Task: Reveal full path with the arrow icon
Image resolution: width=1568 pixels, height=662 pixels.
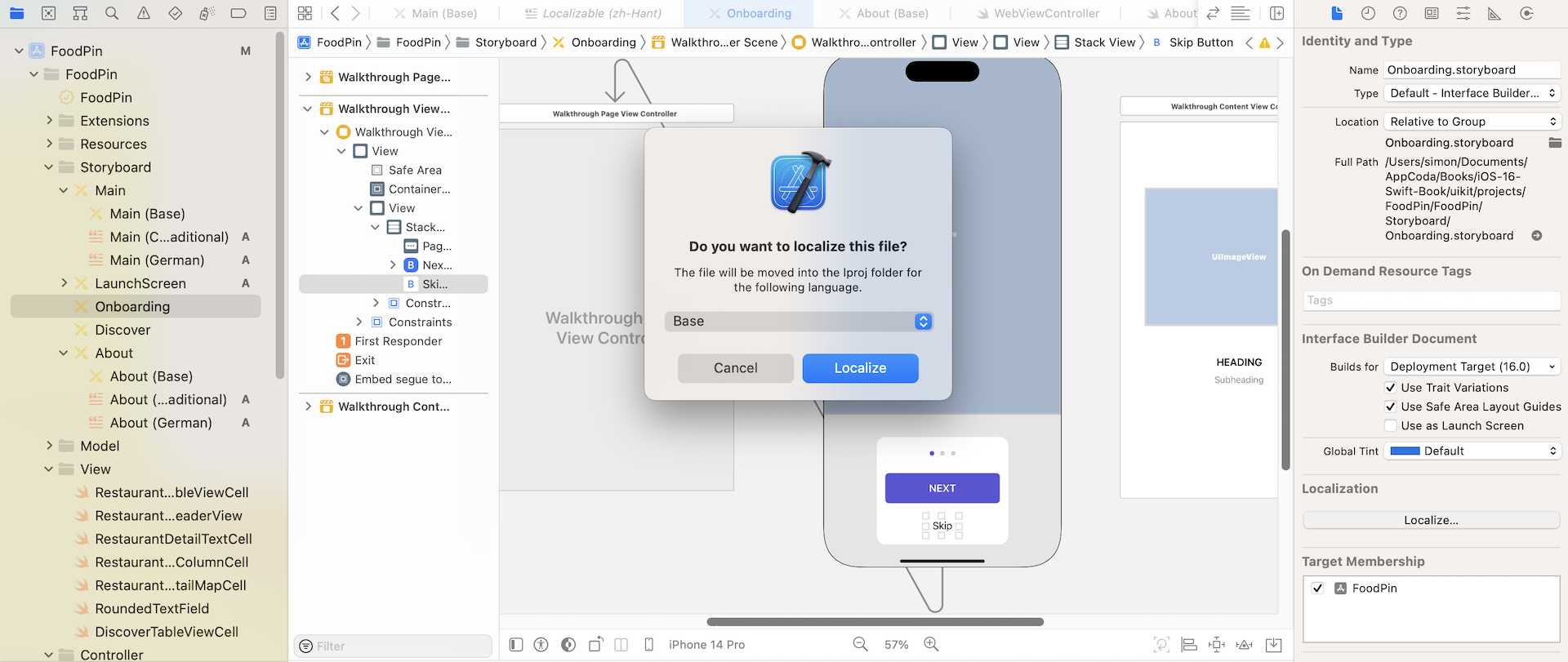Action: click(1536, 236)
